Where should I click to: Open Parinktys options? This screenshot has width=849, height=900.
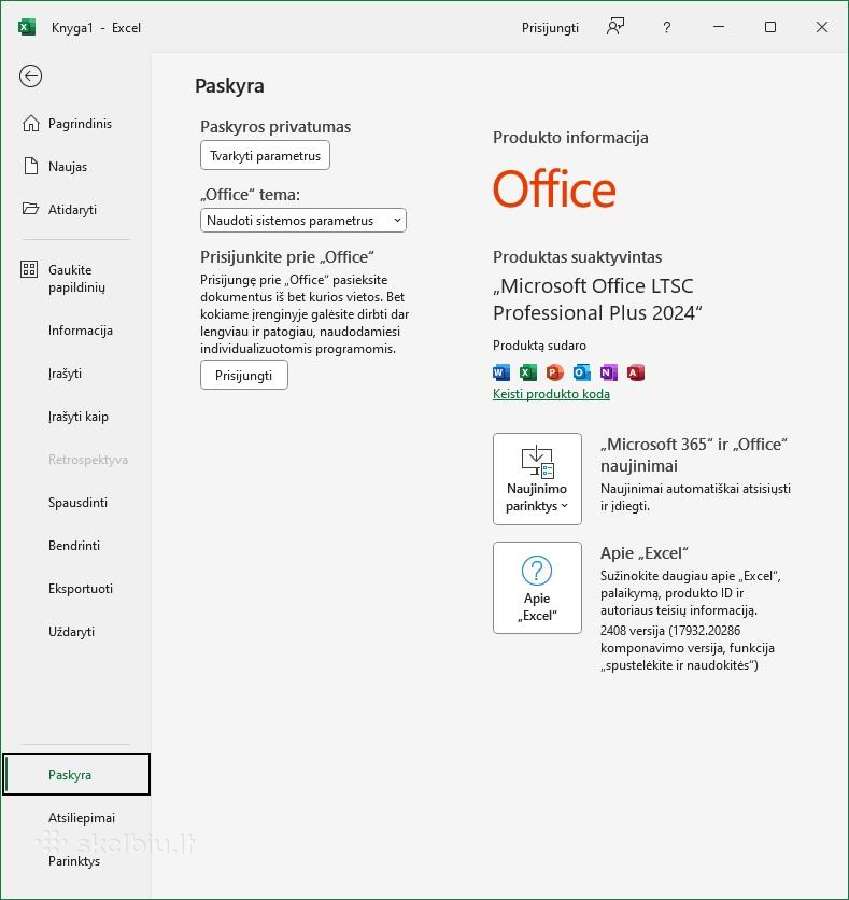(x=76, y=861)
